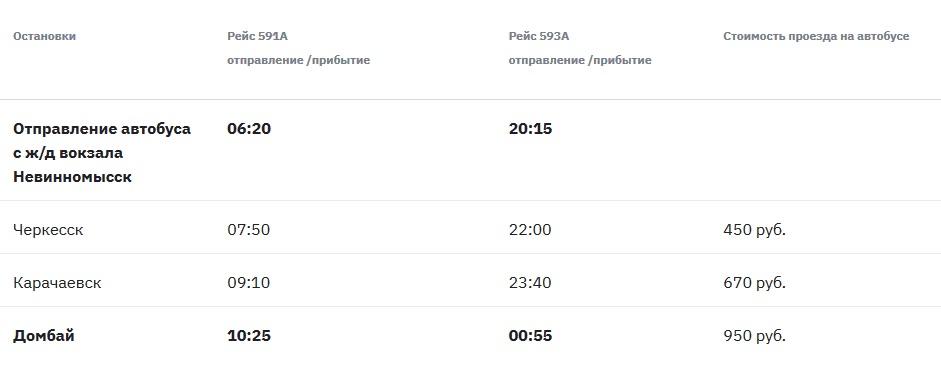Click the 00:55 Домбай arrival time
Screen dimensions: 941x365
coord(531,336)
